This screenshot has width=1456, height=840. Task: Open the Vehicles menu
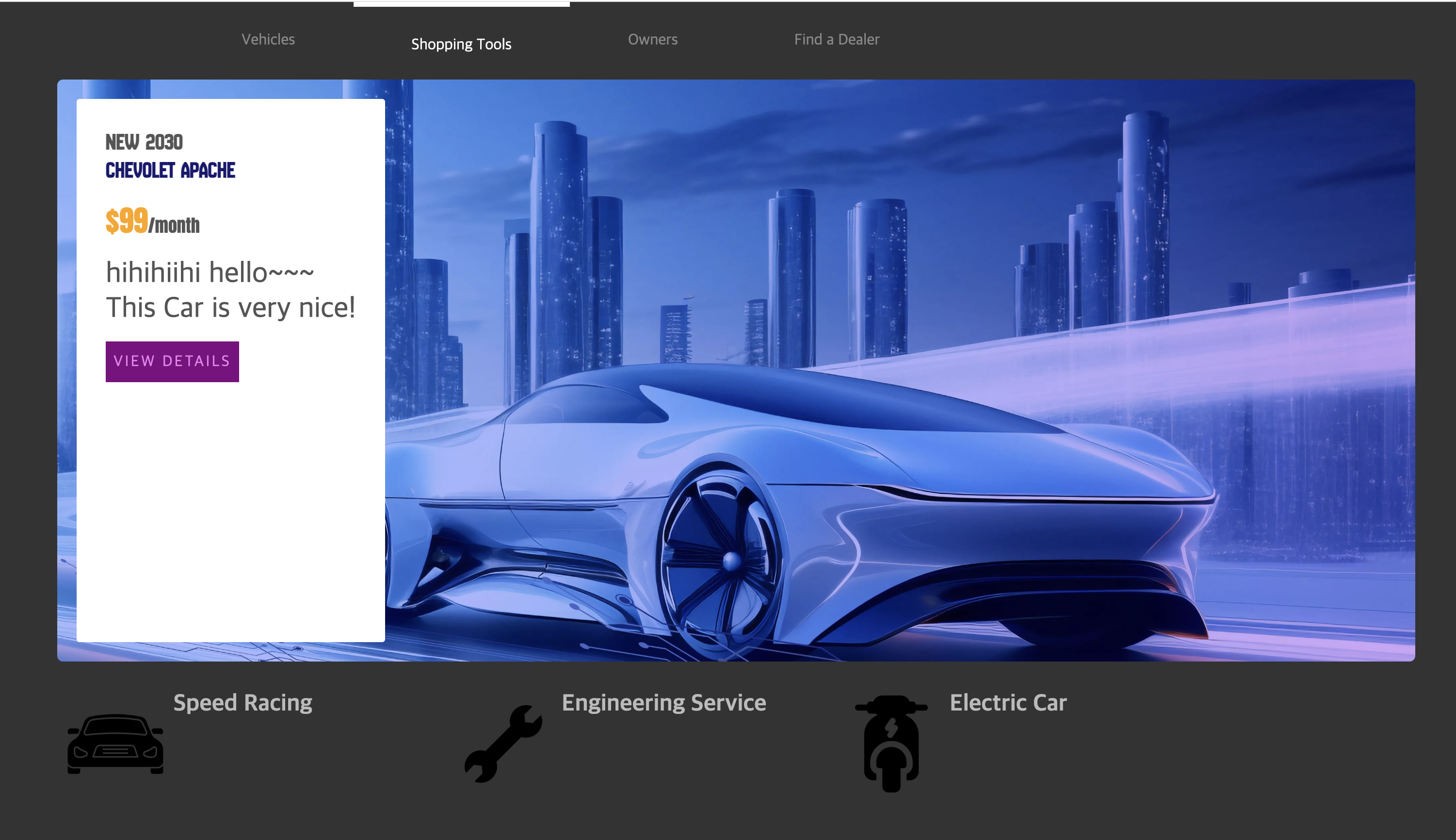[x=268, y=39]
